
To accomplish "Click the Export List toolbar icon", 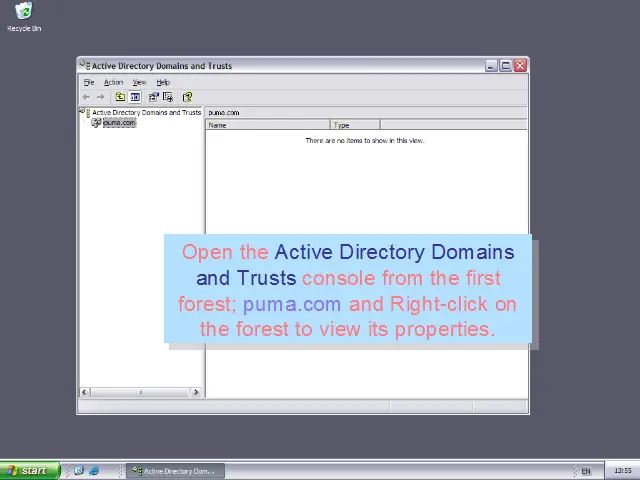I will click(168, 97).
